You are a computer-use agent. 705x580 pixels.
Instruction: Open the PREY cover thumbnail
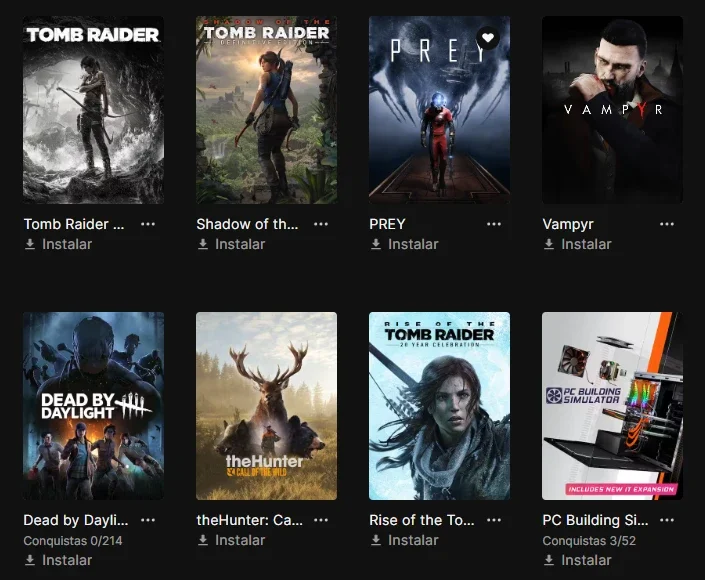[x=439, y=110]
